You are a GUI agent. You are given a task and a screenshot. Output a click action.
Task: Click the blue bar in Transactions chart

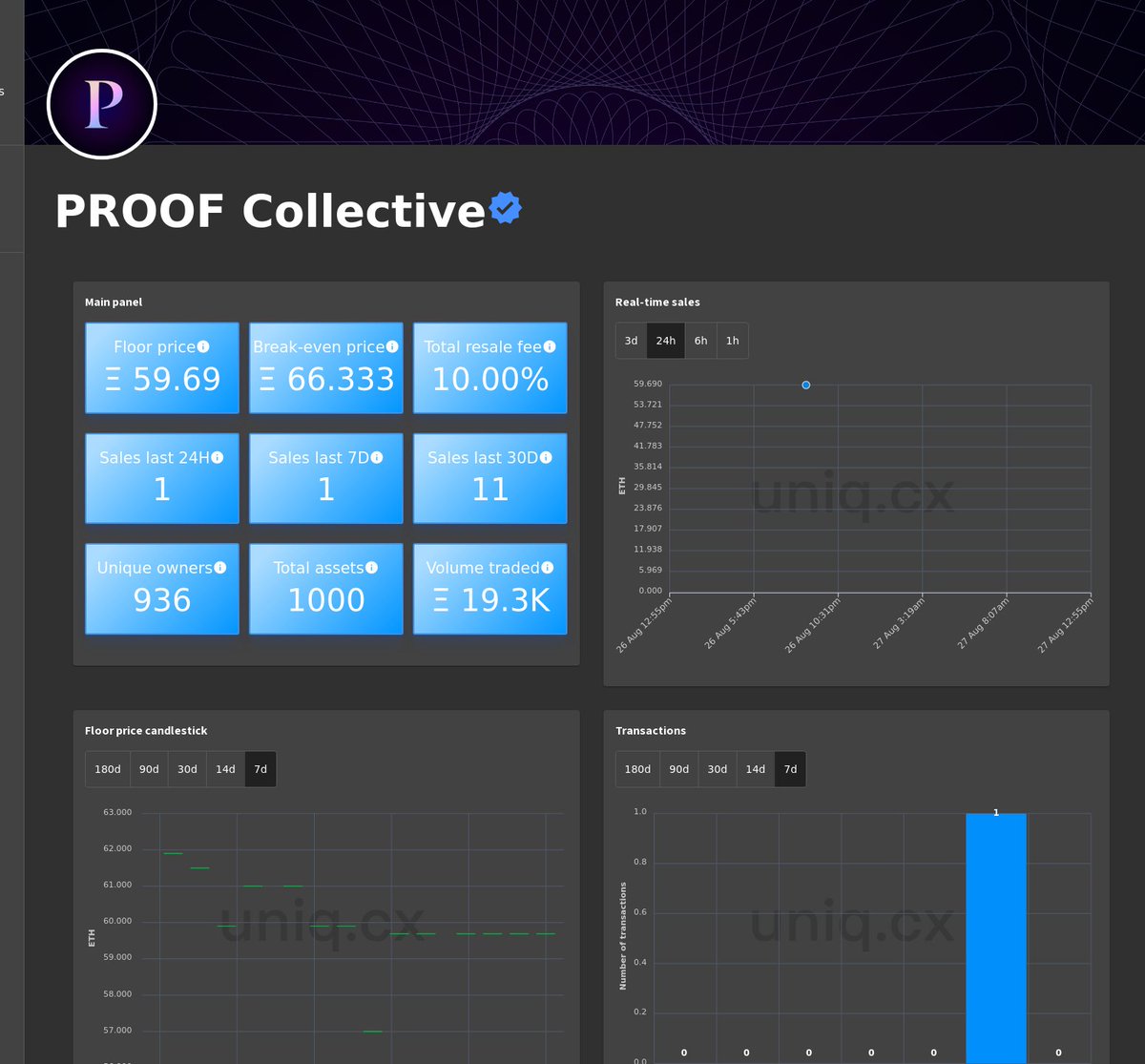(996, 937)
